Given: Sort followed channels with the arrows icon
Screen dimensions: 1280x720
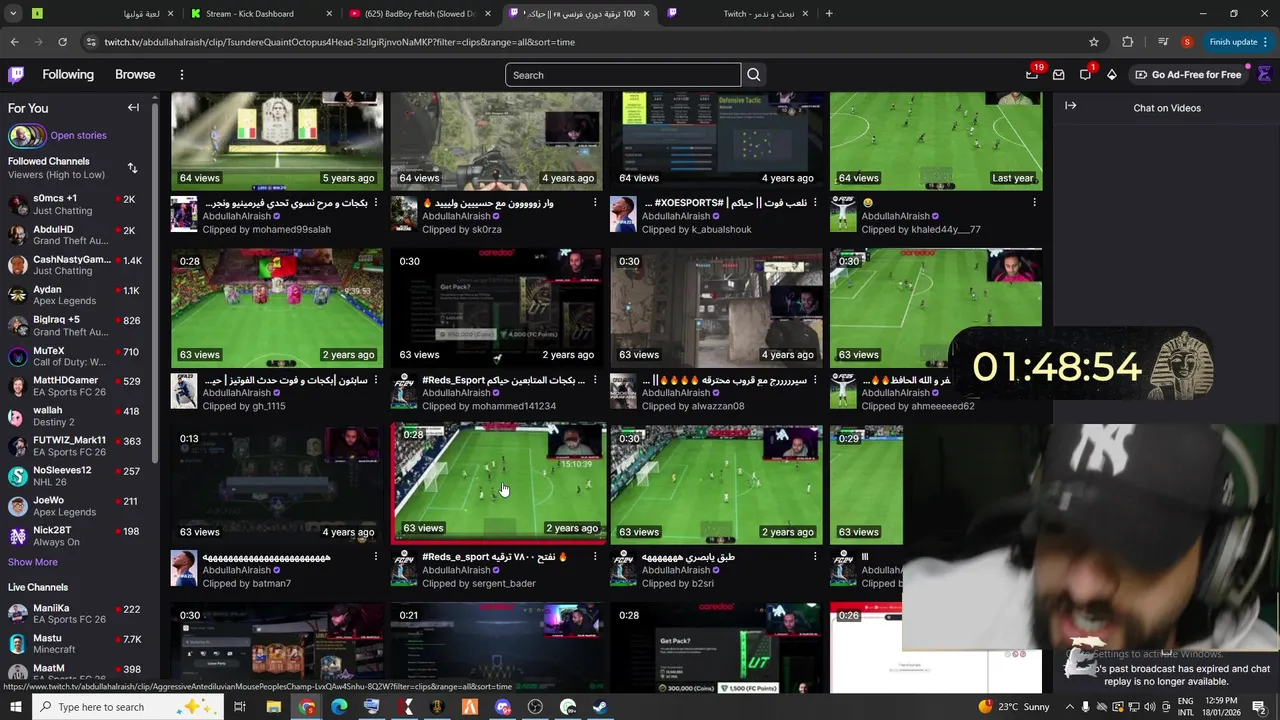Looking at the screenshot, I should (132, 168).
